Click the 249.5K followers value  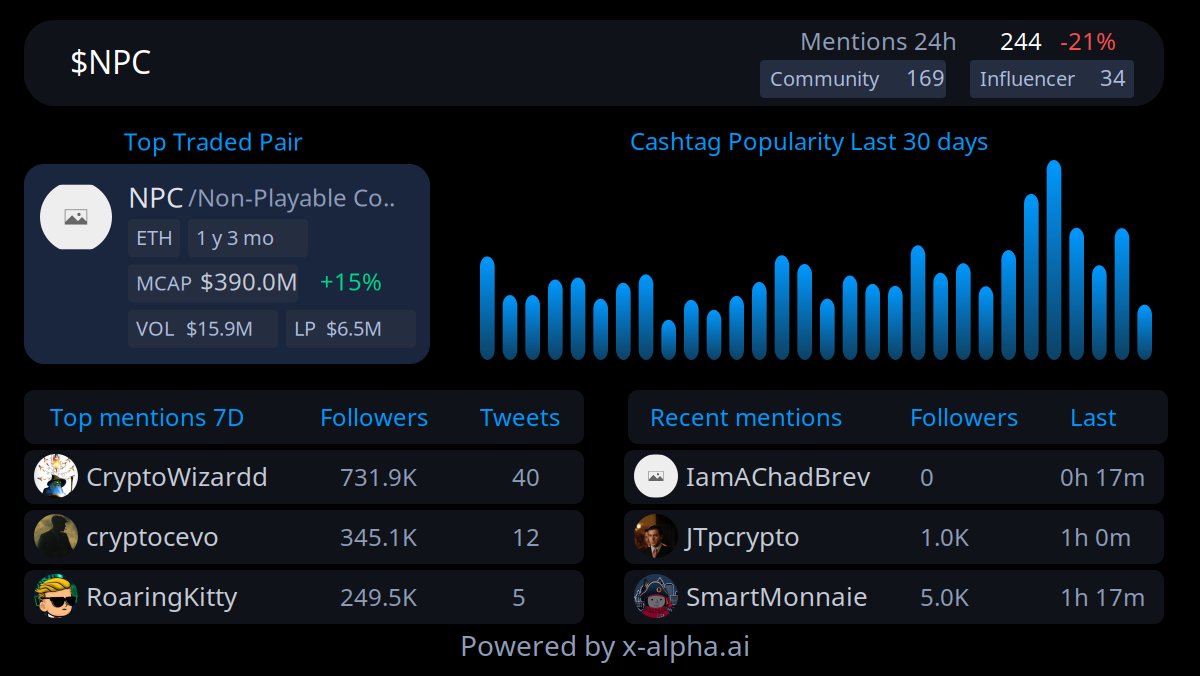[379, 598]
